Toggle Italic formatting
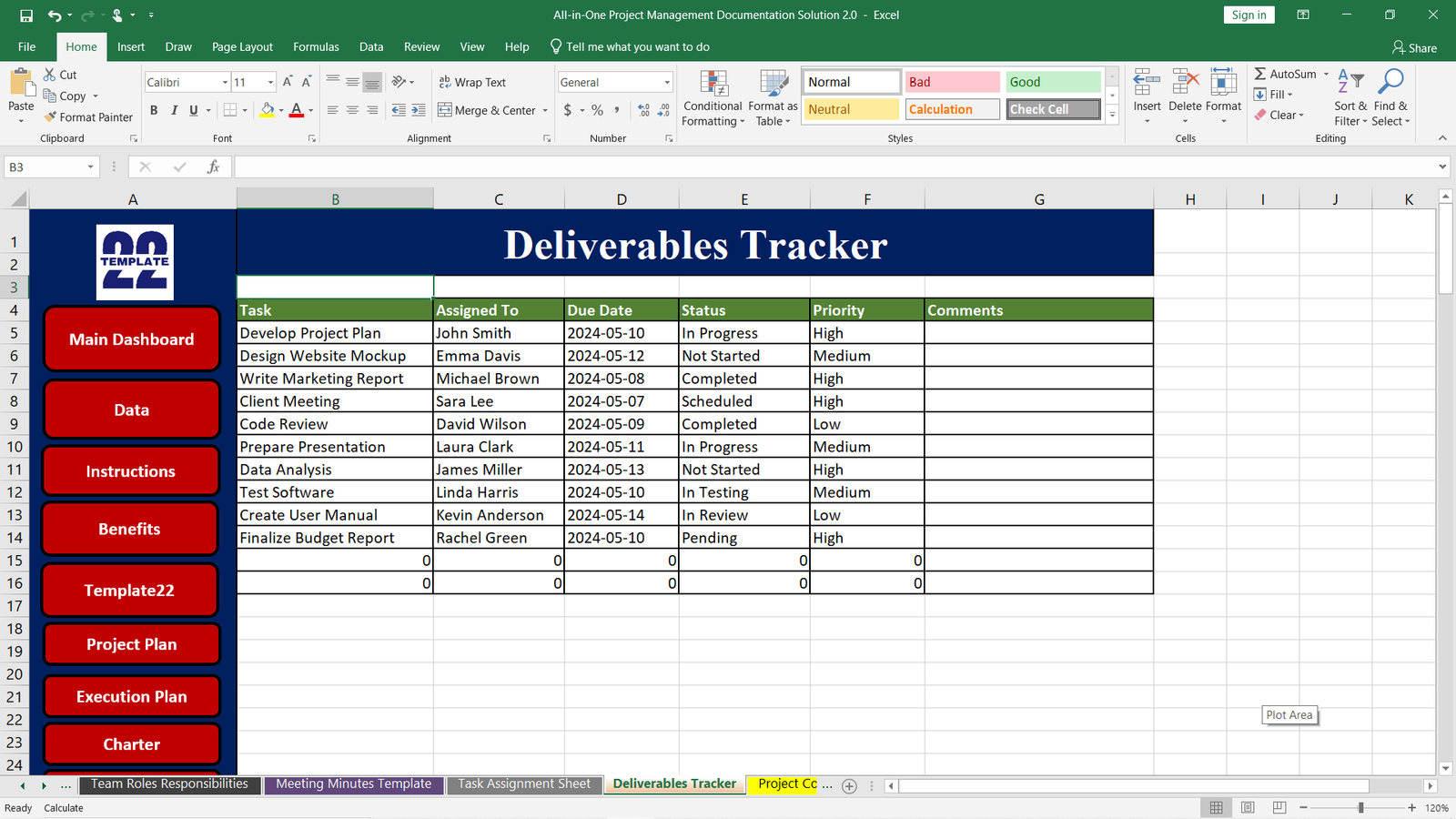The image size is (1456, 819). [174, 110]
